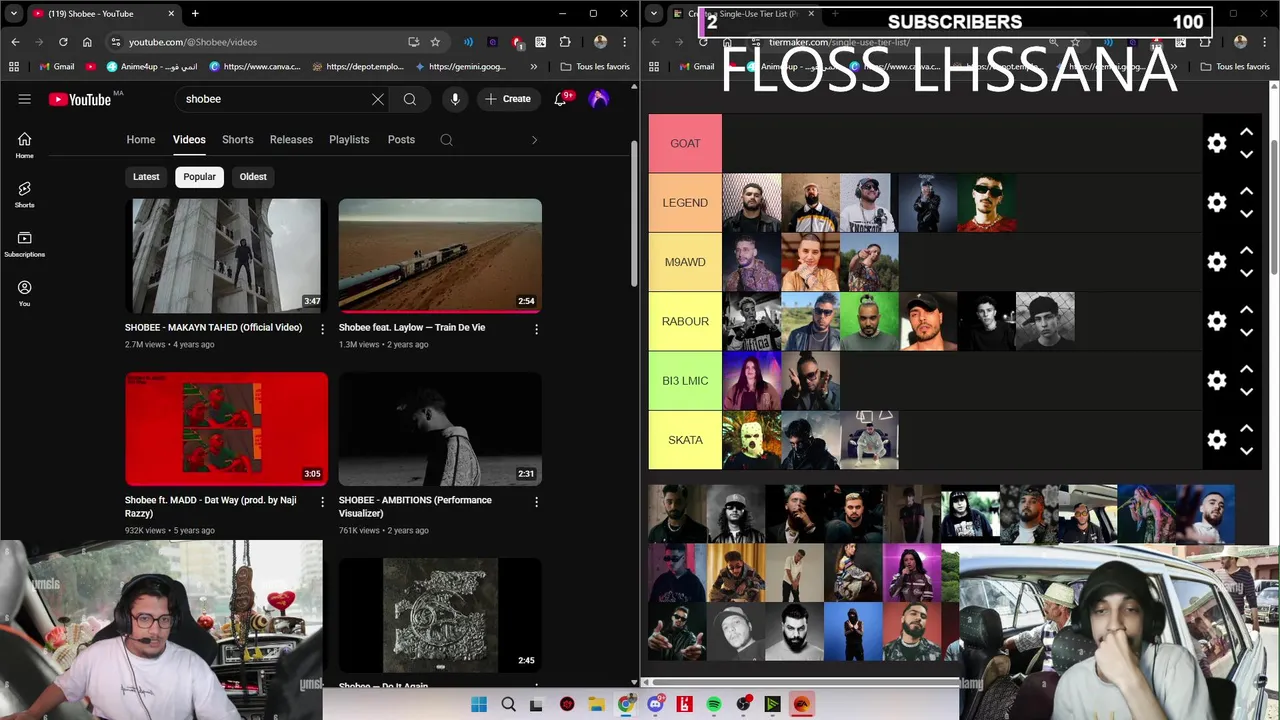Switch to the channel Home tab
This screenshot has height=720, width=1280.
141,140
